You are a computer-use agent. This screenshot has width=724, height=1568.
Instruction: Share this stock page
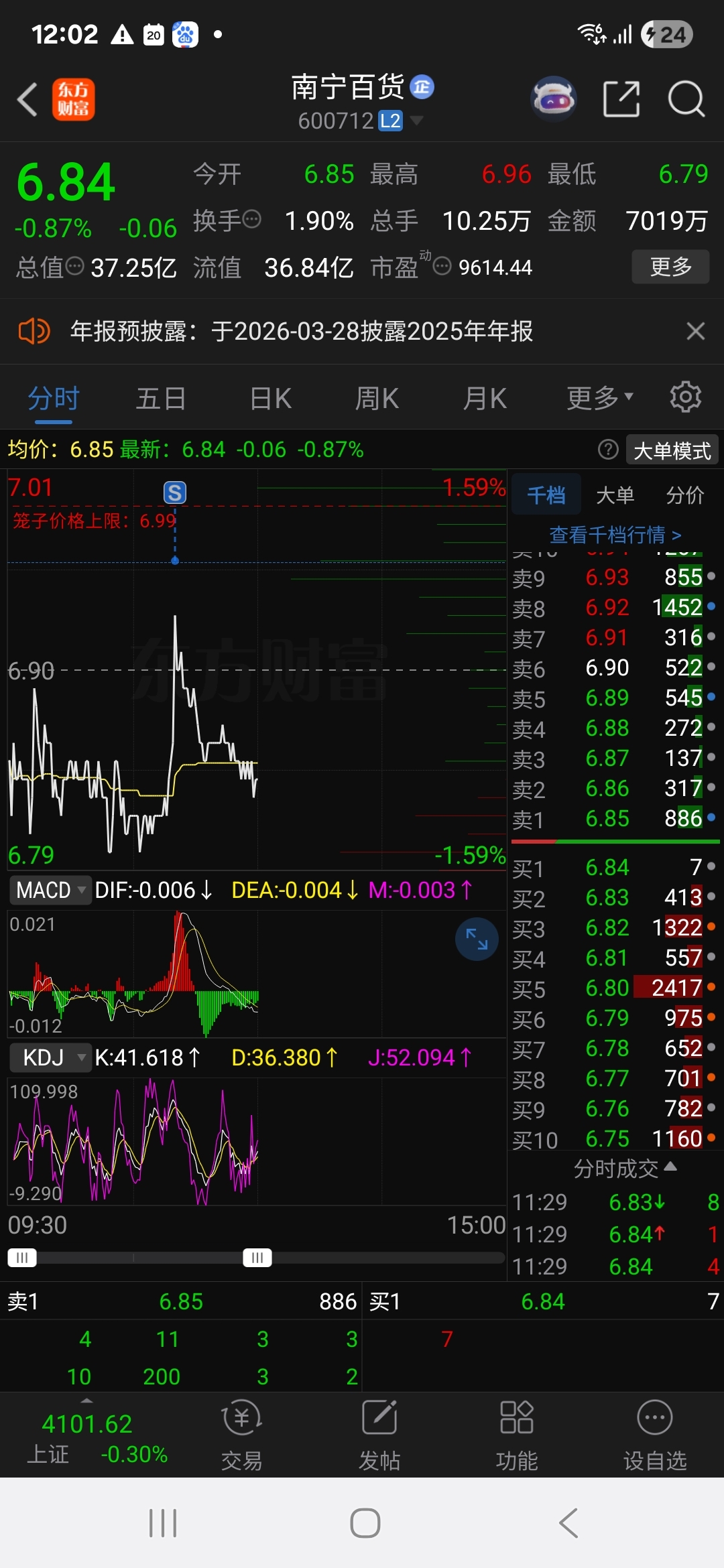[621, 99]
